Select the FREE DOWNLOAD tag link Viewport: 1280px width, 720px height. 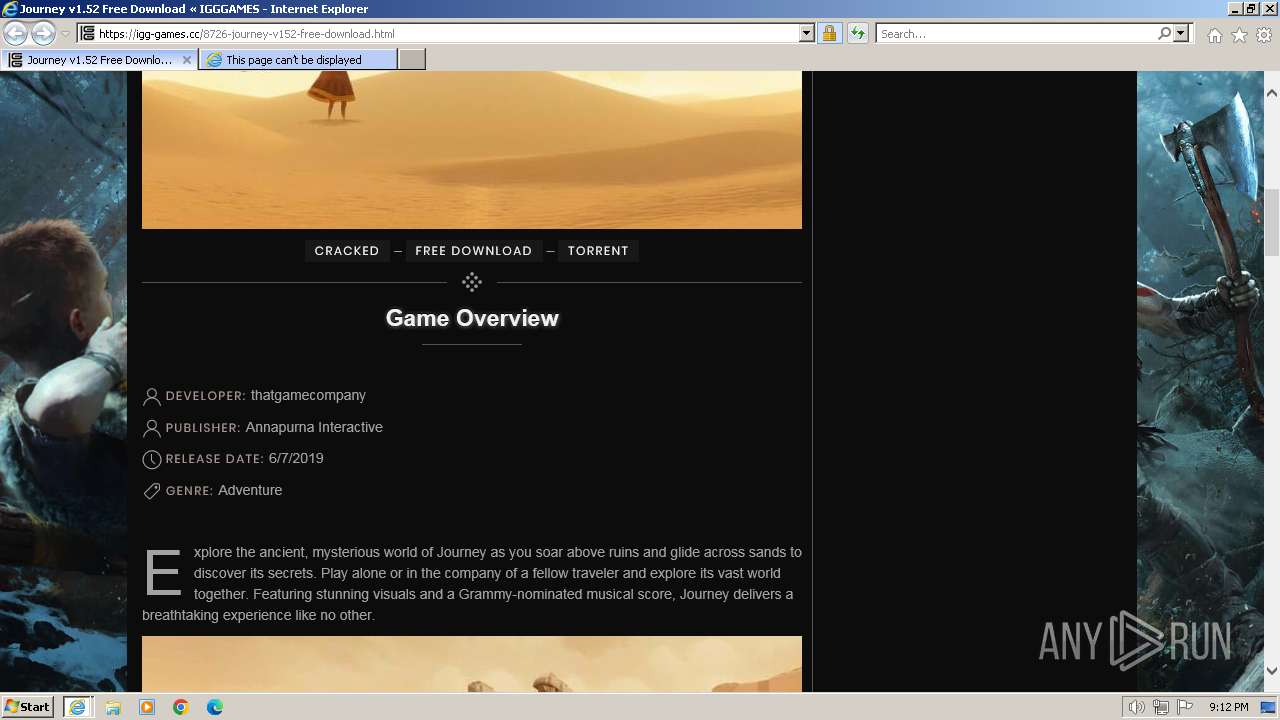[x=474, y=251]
